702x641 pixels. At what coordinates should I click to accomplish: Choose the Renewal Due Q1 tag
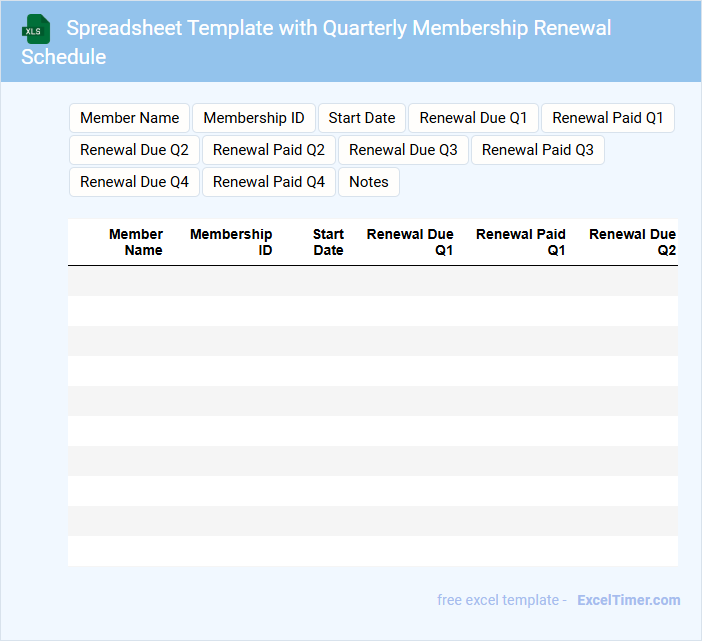pos(473,118)
